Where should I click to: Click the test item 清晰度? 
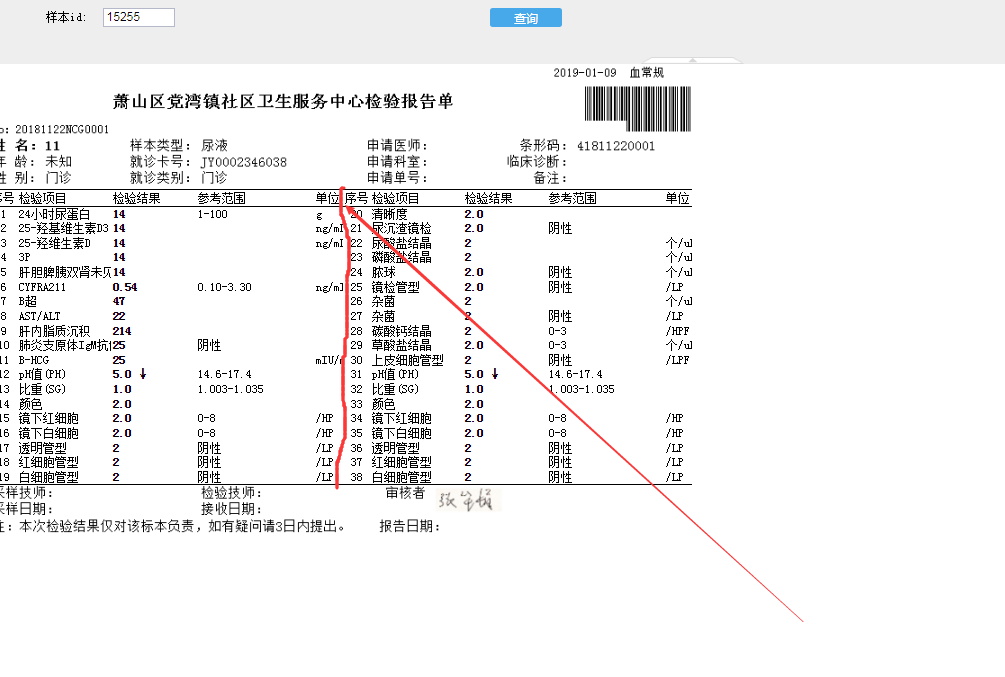[389, 214]
